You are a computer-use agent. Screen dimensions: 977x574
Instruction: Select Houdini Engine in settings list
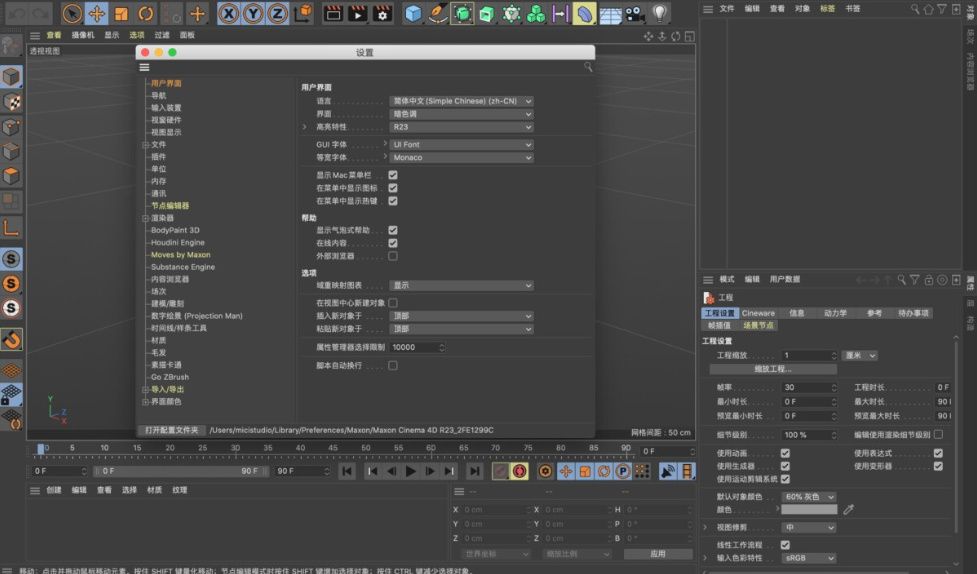(x=178, y=242)
